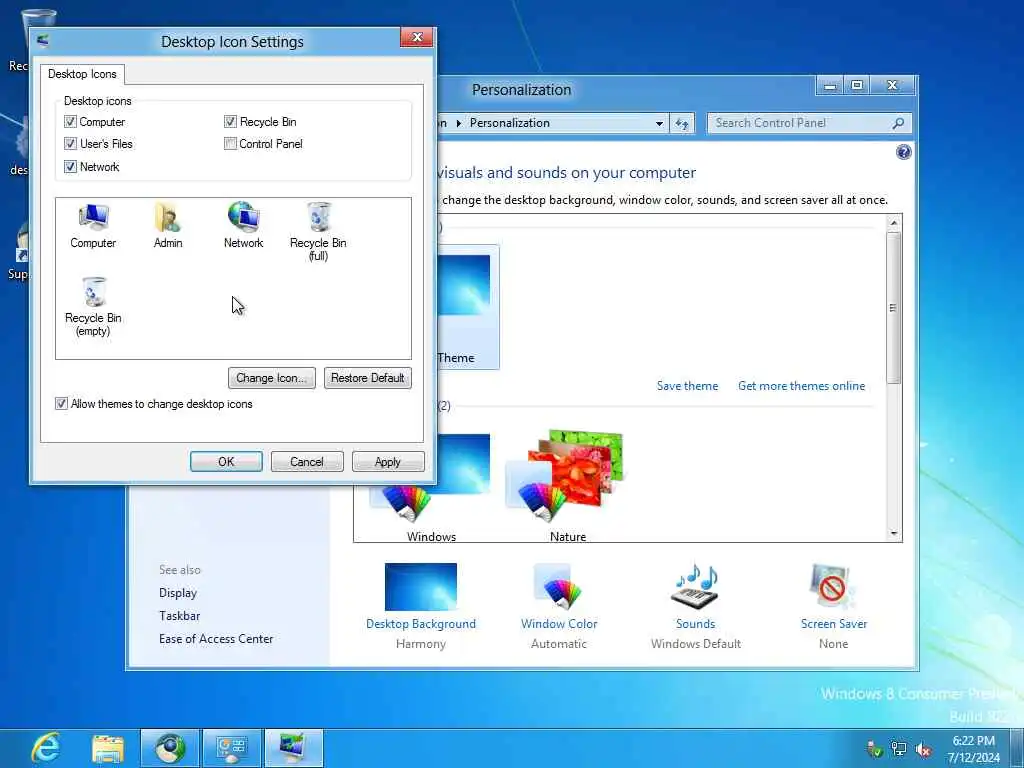Open help in Personalization window
Viewport: 1024px width, 768px height.
click(903, 152)
